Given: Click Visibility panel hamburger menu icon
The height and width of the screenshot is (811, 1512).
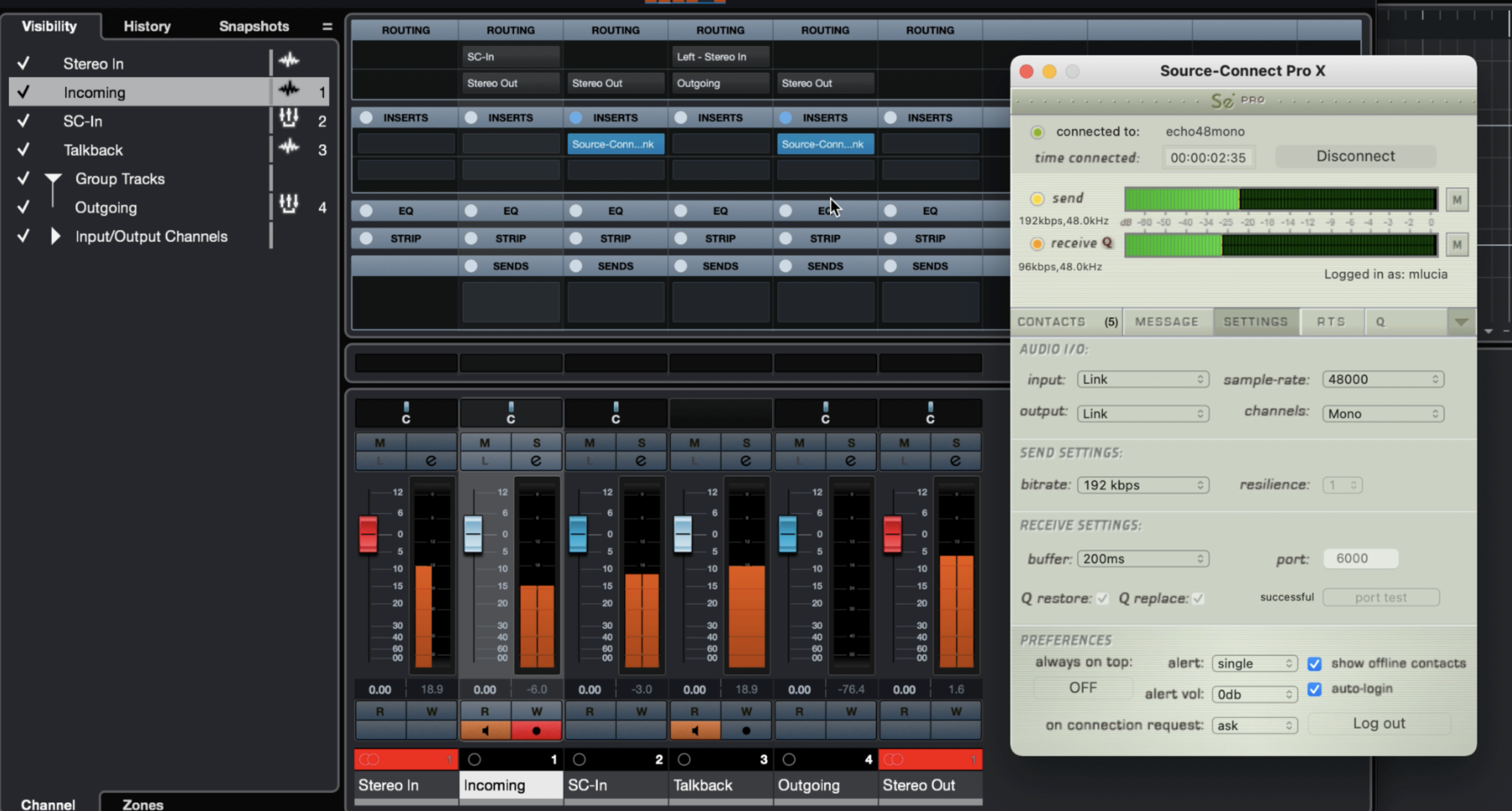Looking at the screenshot, I should (x=327, y=27).
